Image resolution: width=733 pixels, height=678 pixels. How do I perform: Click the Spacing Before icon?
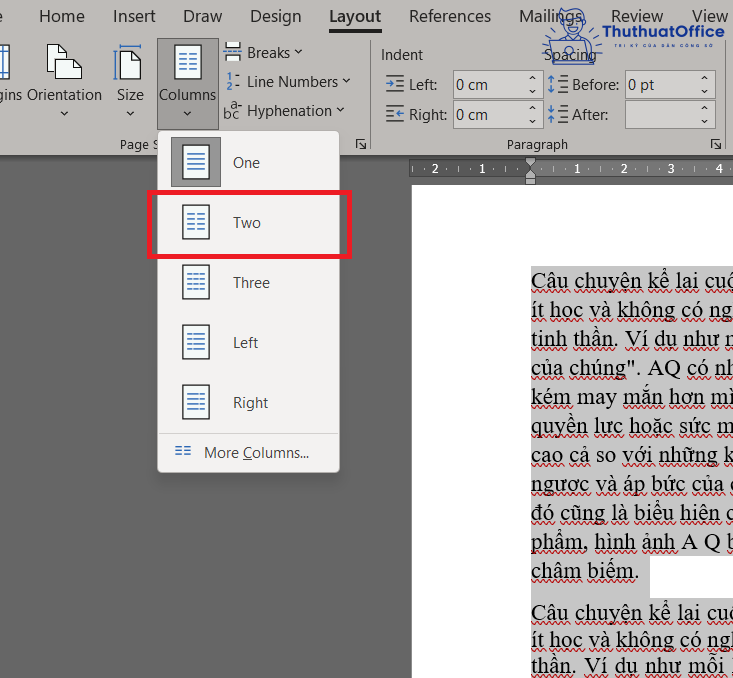point(558,84)
